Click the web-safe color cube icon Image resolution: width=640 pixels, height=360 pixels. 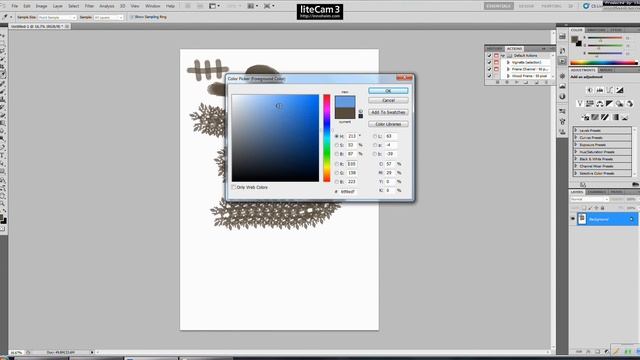tap(360, 111)
